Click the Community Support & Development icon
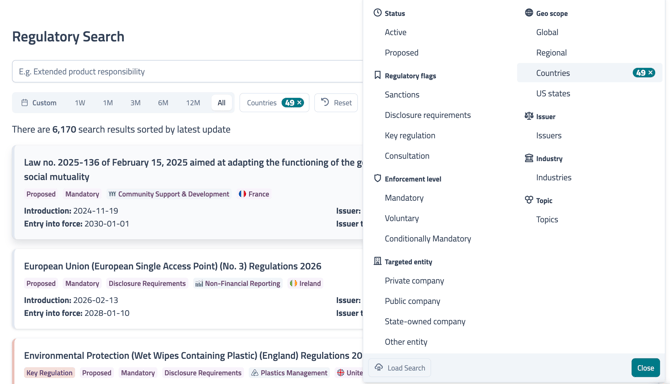This screenshot has width=670, height=384. coord(112,194)
